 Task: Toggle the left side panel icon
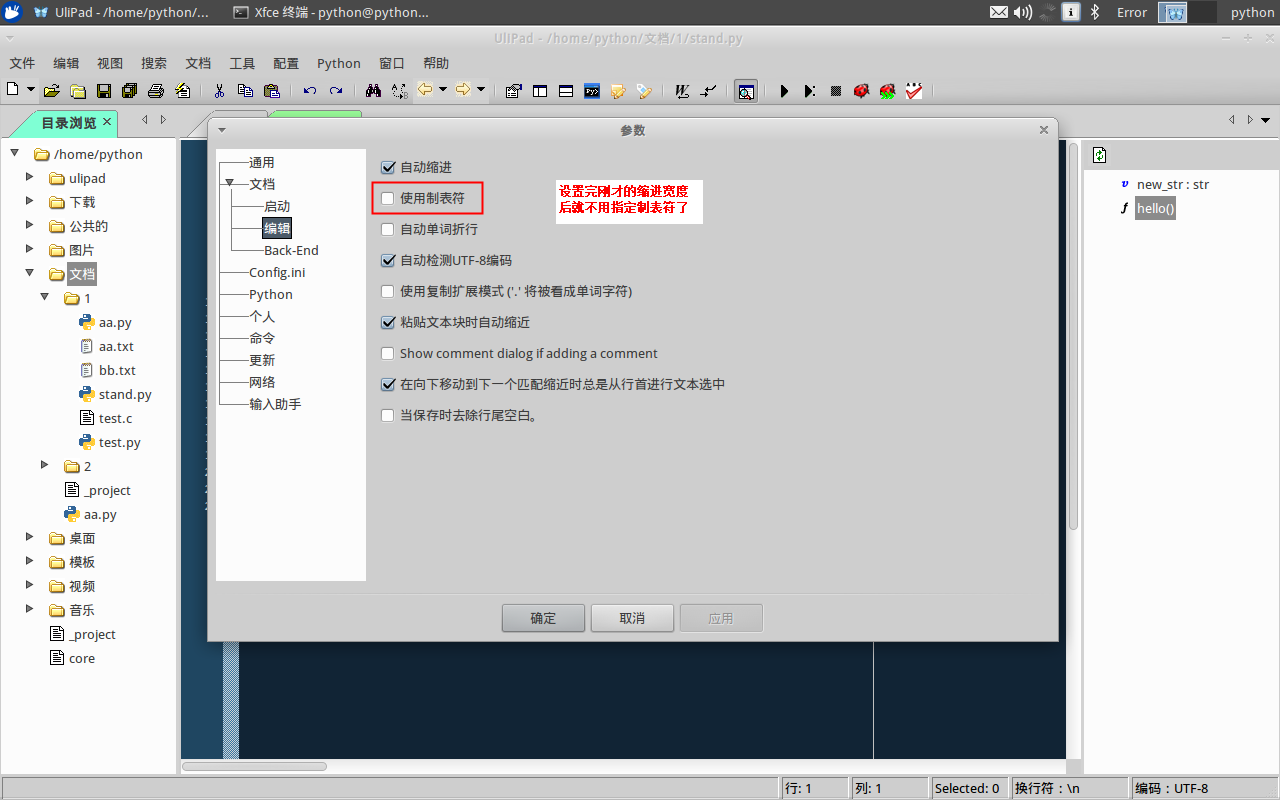tap(540, 91)
